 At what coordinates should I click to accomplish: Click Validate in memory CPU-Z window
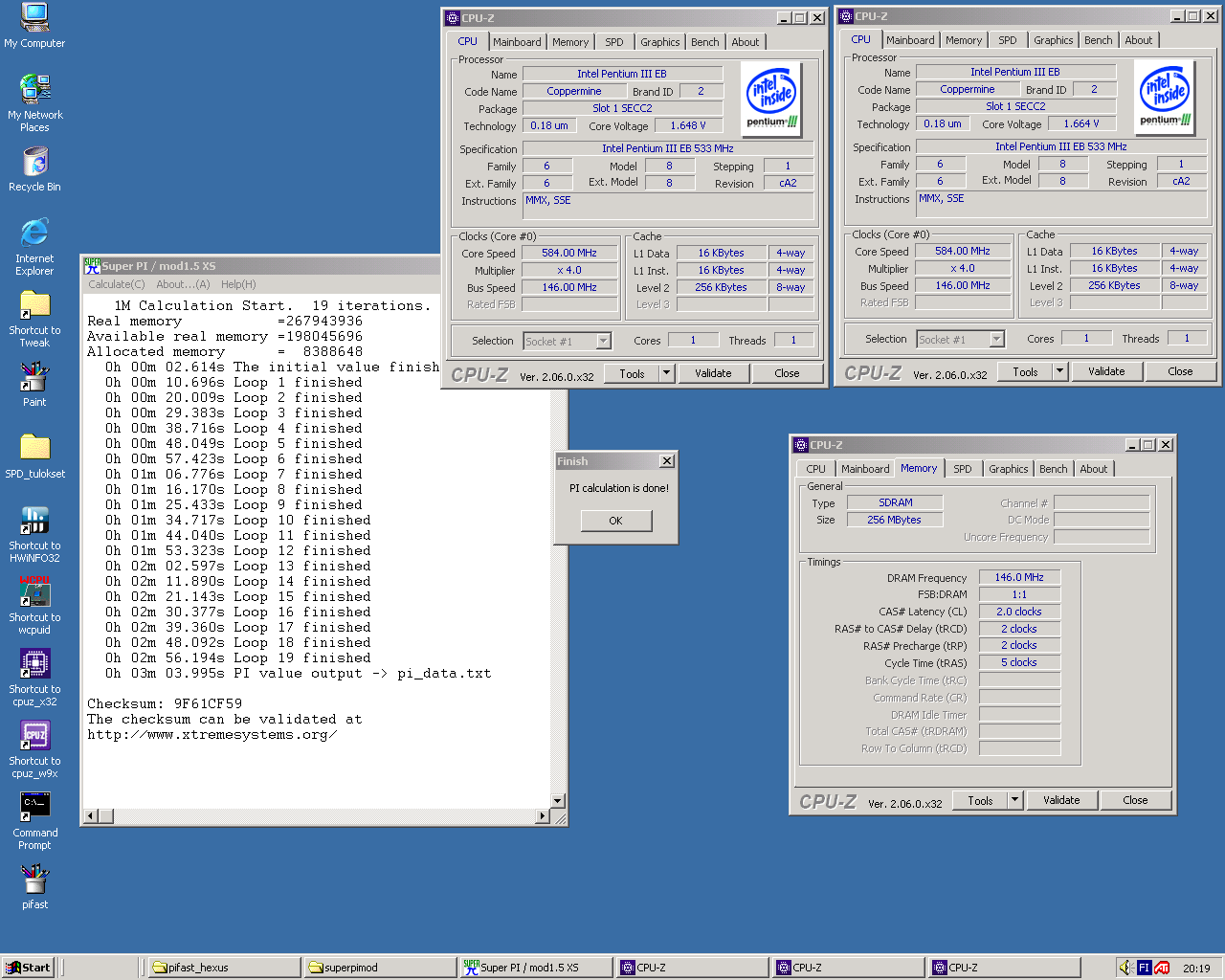click(x=1061, y=800)
